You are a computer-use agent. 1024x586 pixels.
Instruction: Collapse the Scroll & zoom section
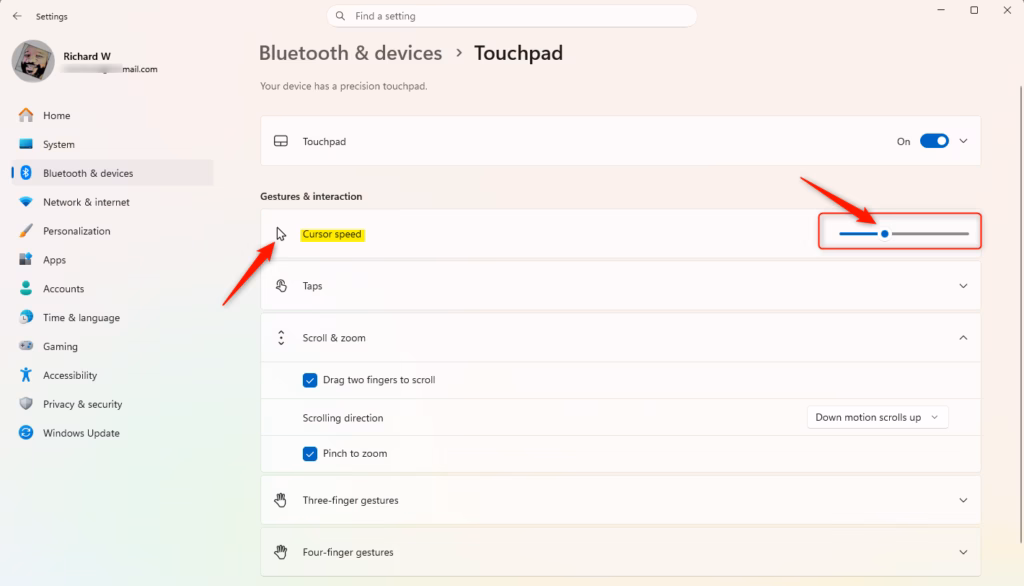963,338
